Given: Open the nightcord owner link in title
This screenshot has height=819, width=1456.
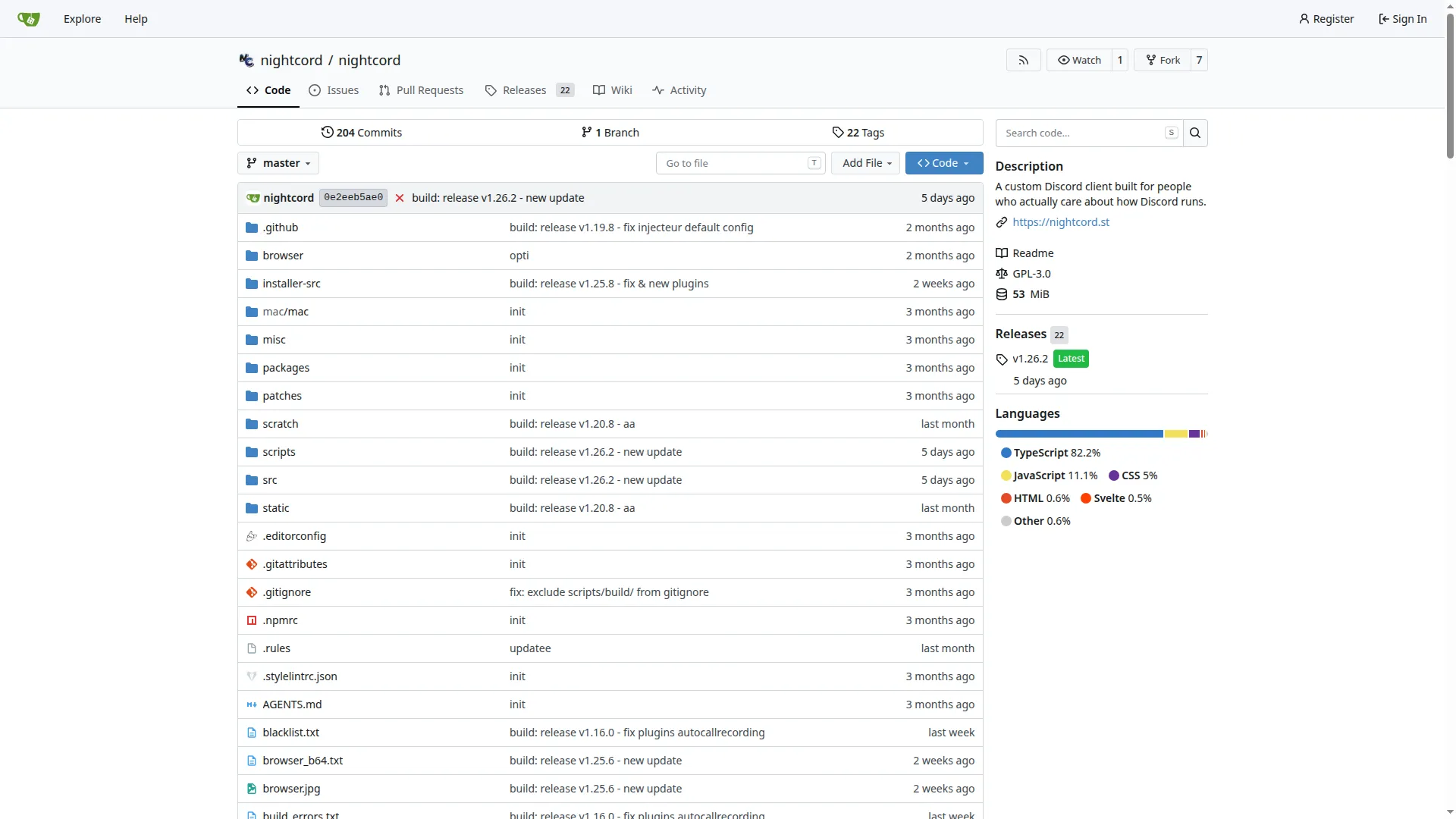Looking at the screenshot, I should tap(291, 60).
